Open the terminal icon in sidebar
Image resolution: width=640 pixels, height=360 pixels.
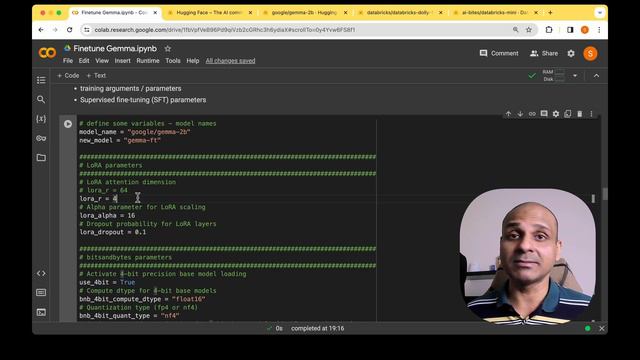[41, 312]
